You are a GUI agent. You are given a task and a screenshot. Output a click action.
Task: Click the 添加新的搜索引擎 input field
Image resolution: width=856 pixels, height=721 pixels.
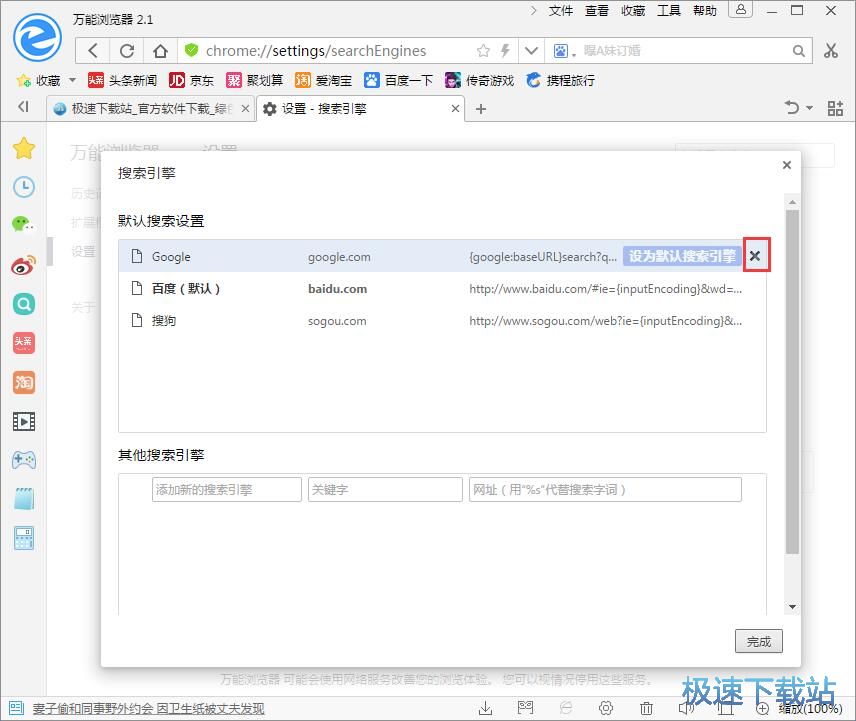[227, 490]
